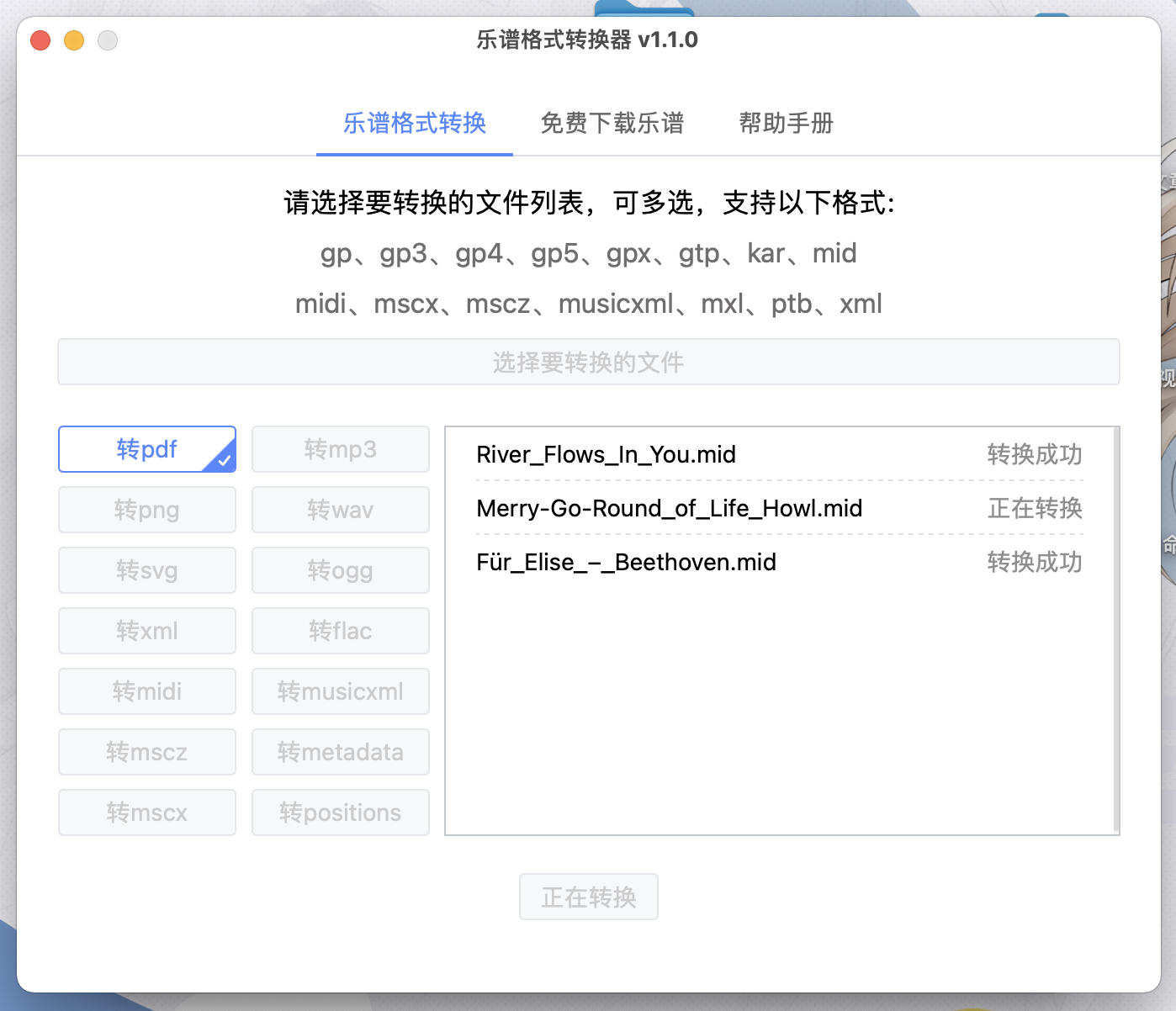Enable 转metadata output format
Screen dimensions: 1176x1011
click(x=340, y=752)
